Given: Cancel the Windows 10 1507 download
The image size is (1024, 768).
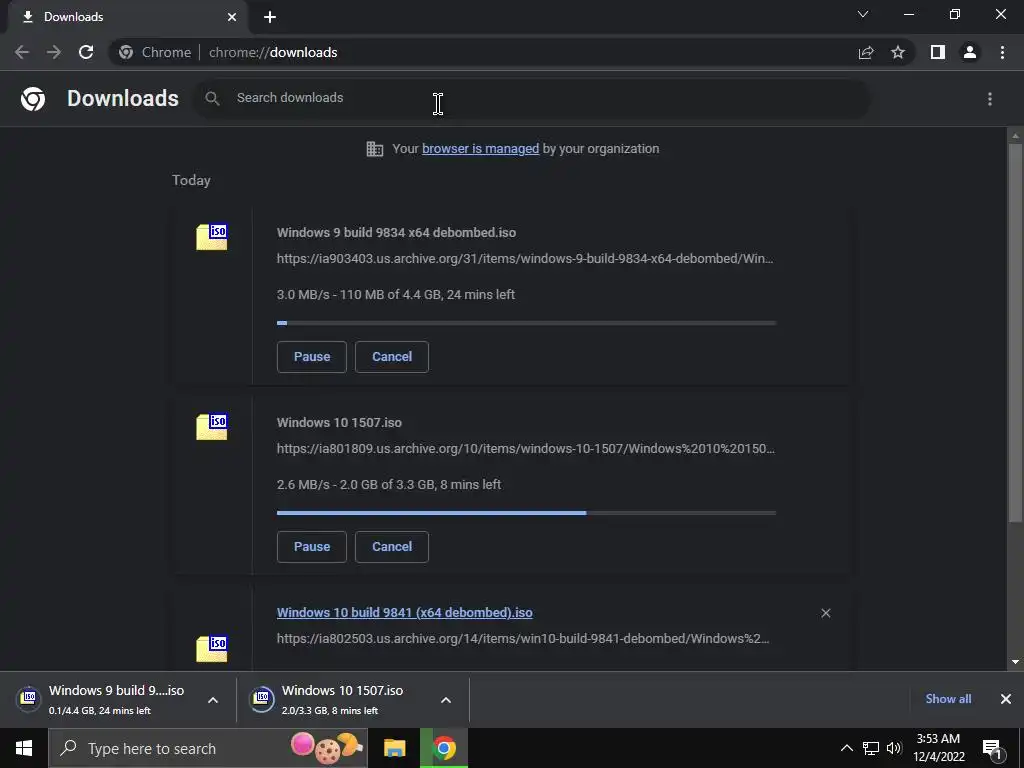Looking at the screenshot, I should (392, 547).
